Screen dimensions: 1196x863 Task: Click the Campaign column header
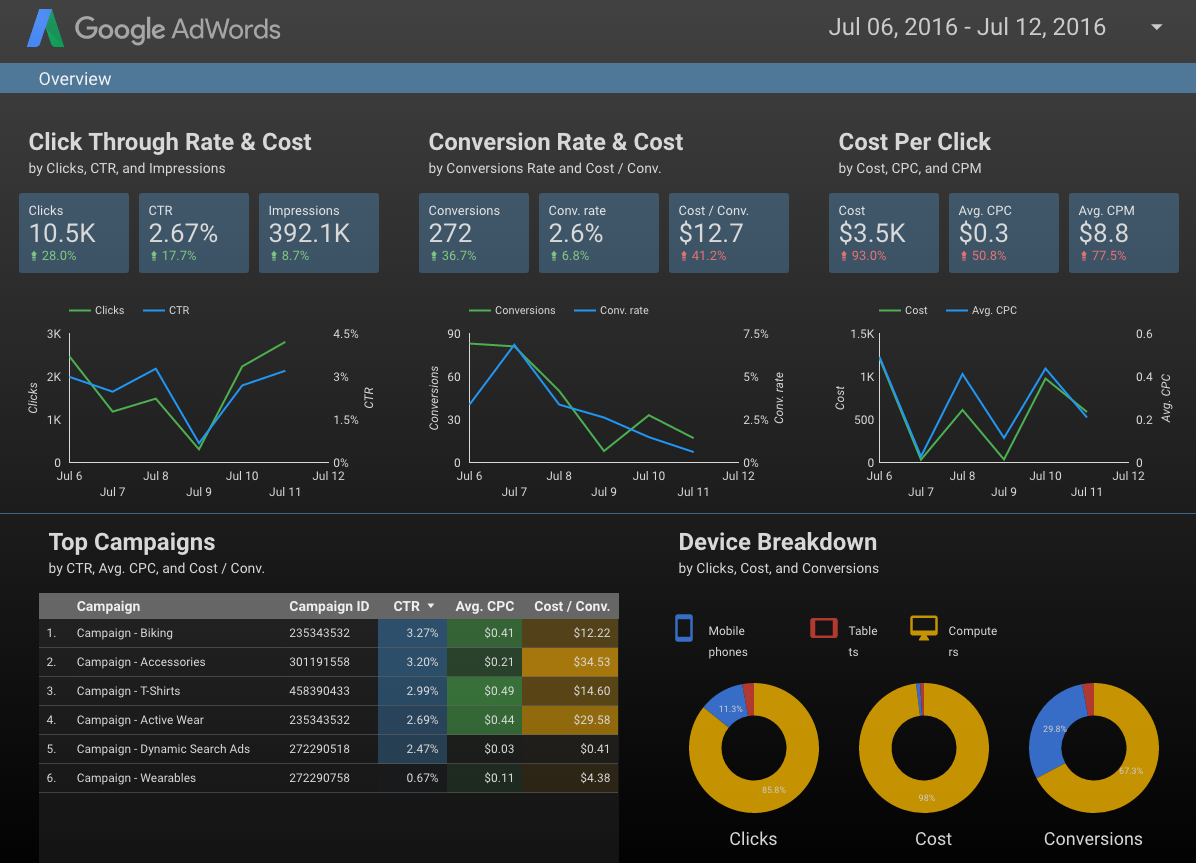click(108, 606)
